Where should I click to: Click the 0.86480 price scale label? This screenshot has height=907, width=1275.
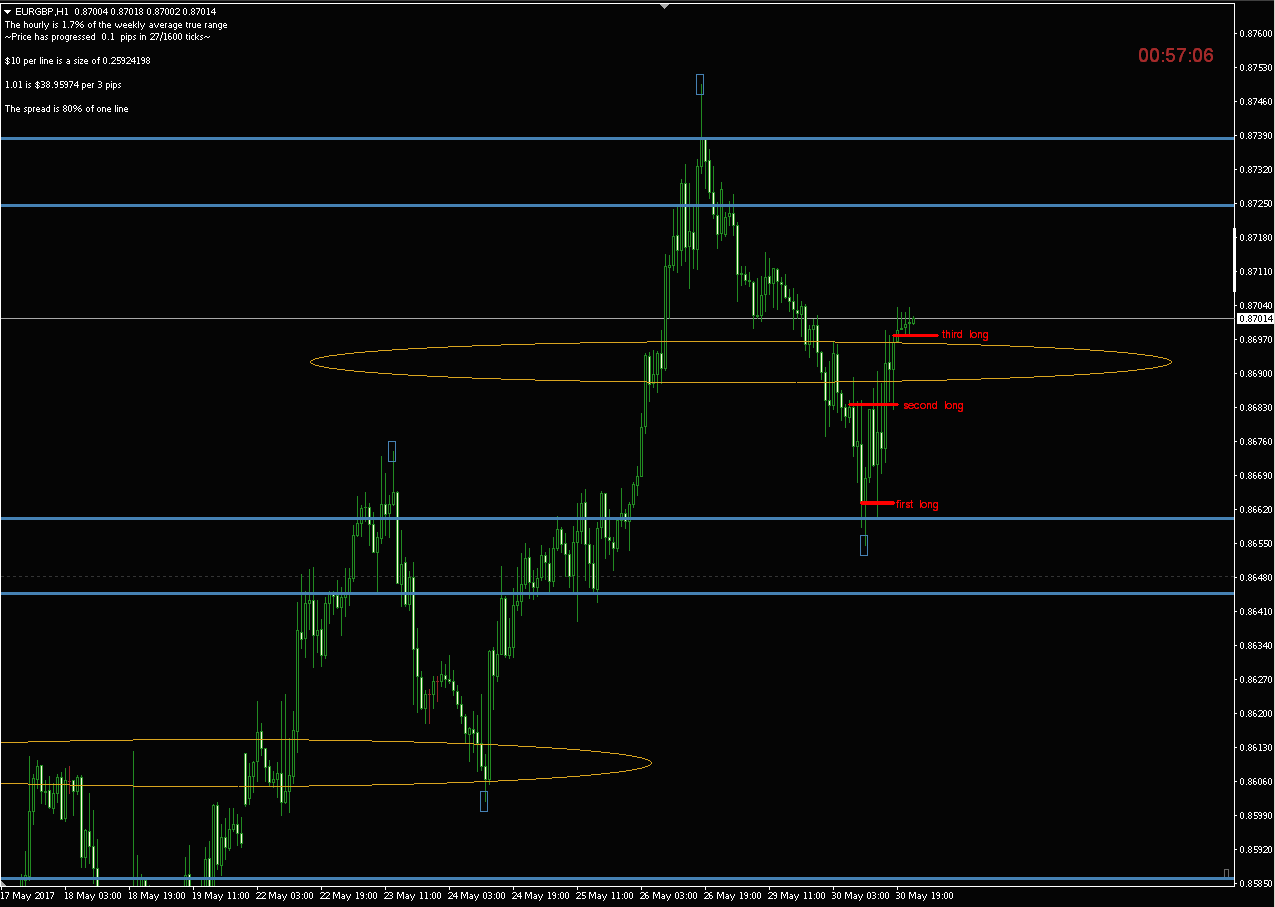(1255, 577)
